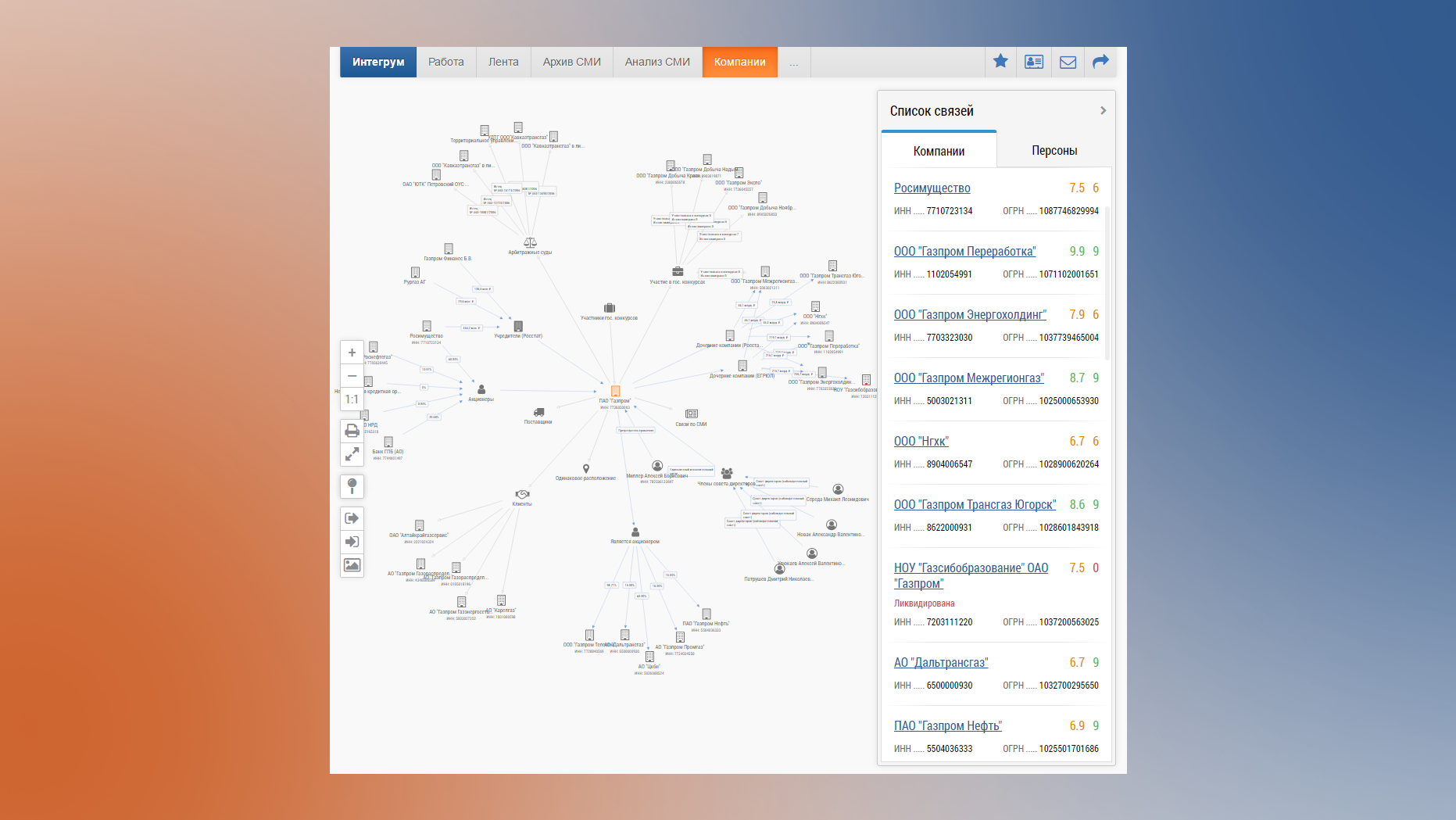Image resolution: width=1456 pixels, height=820 pixels.
Task: Open the Архив СМИ tab
Action: pos(571,63)
